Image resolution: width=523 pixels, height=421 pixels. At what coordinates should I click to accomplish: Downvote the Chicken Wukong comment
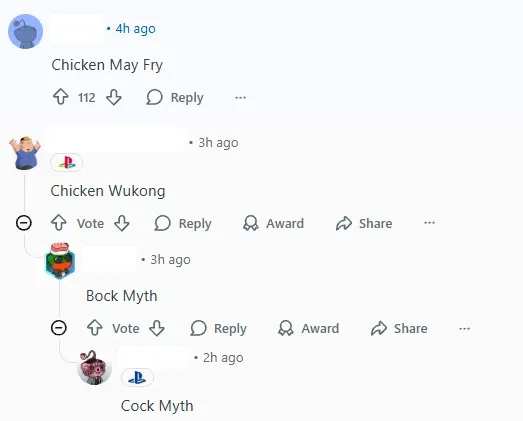point(122,223)
